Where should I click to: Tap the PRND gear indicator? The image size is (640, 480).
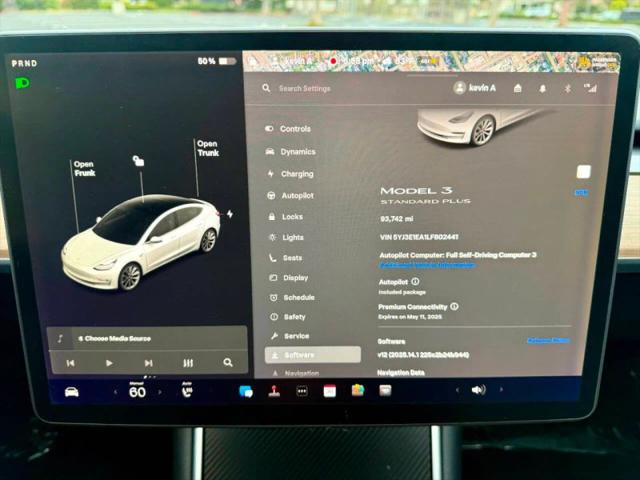point(24,63)
